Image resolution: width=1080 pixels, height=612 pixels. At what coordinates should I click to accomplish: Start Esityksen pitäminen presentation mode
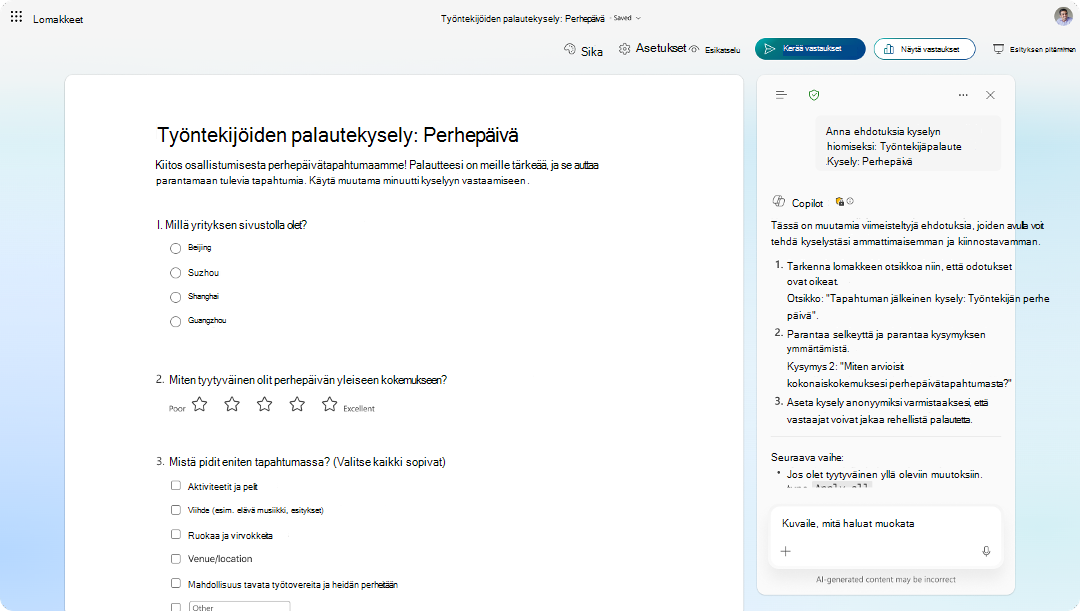[1034, 49]
